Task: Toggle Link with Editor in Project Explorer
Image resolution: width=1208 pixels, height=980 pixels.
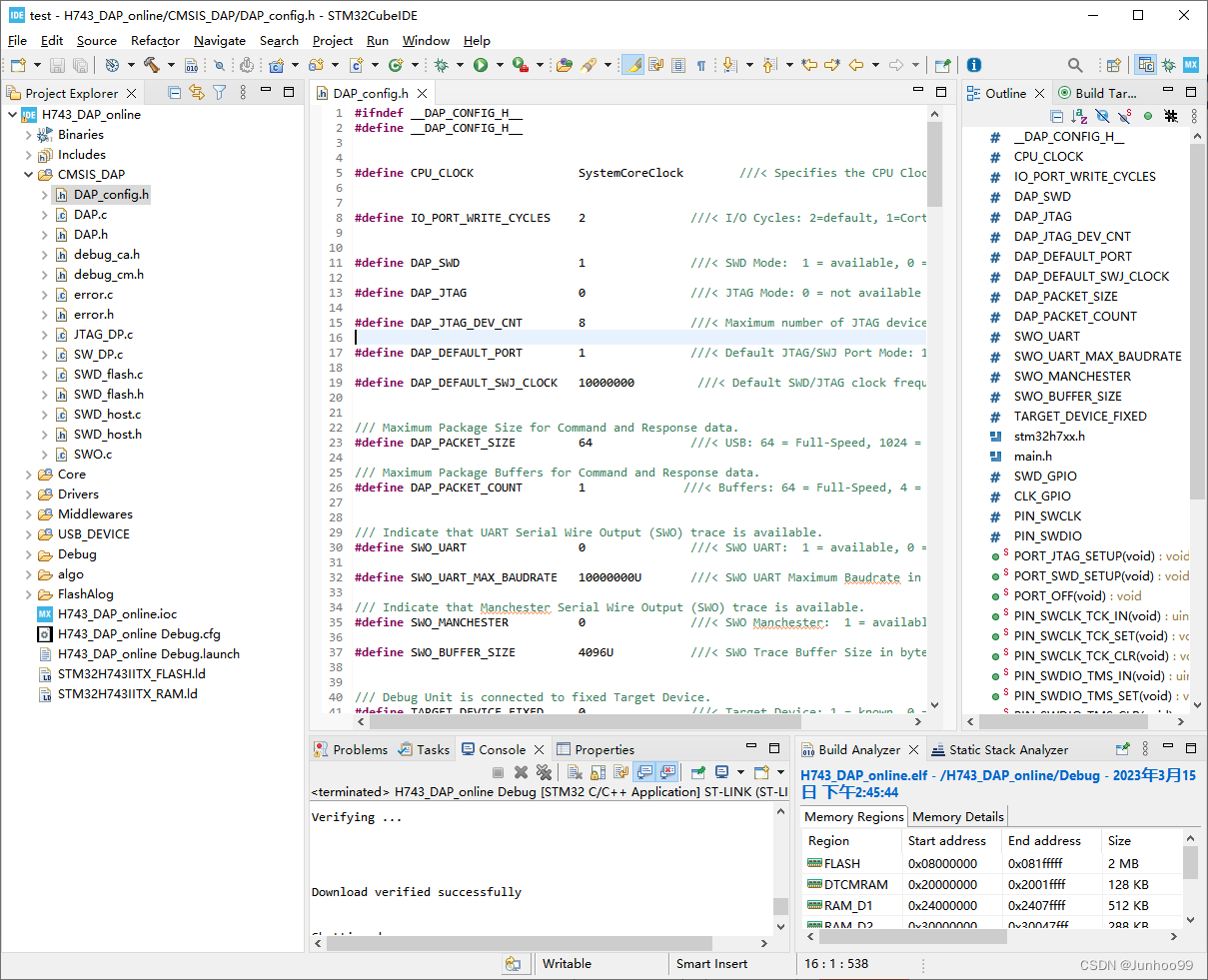Action: (197, 93)
